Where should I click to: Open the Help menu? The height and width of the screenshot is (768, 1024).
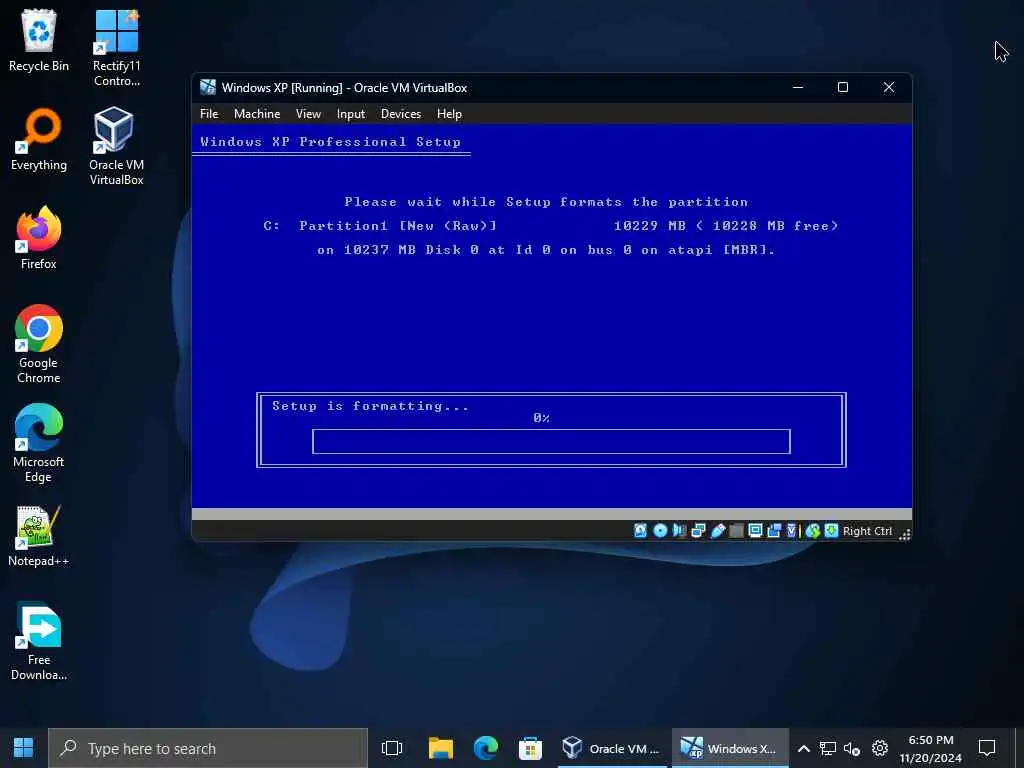click(x=449, y=114)
